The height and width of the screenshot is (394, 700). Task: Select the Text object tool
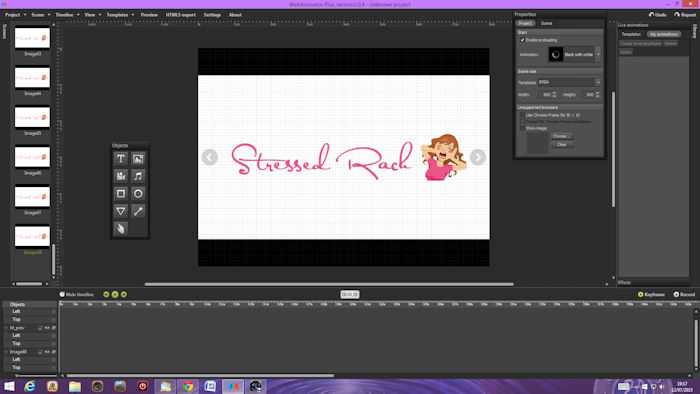pos(121,159)
